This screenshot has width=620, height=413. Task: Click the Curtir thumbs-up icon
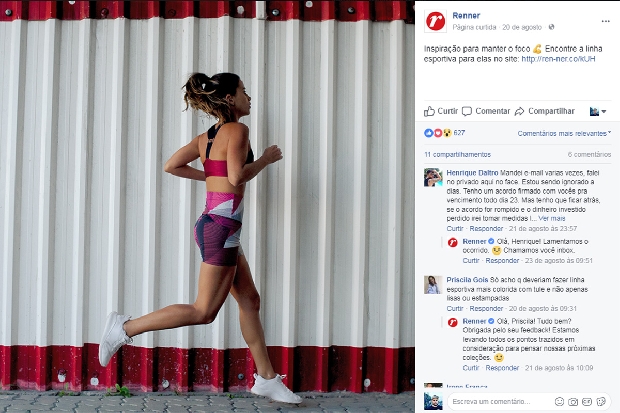429,111
